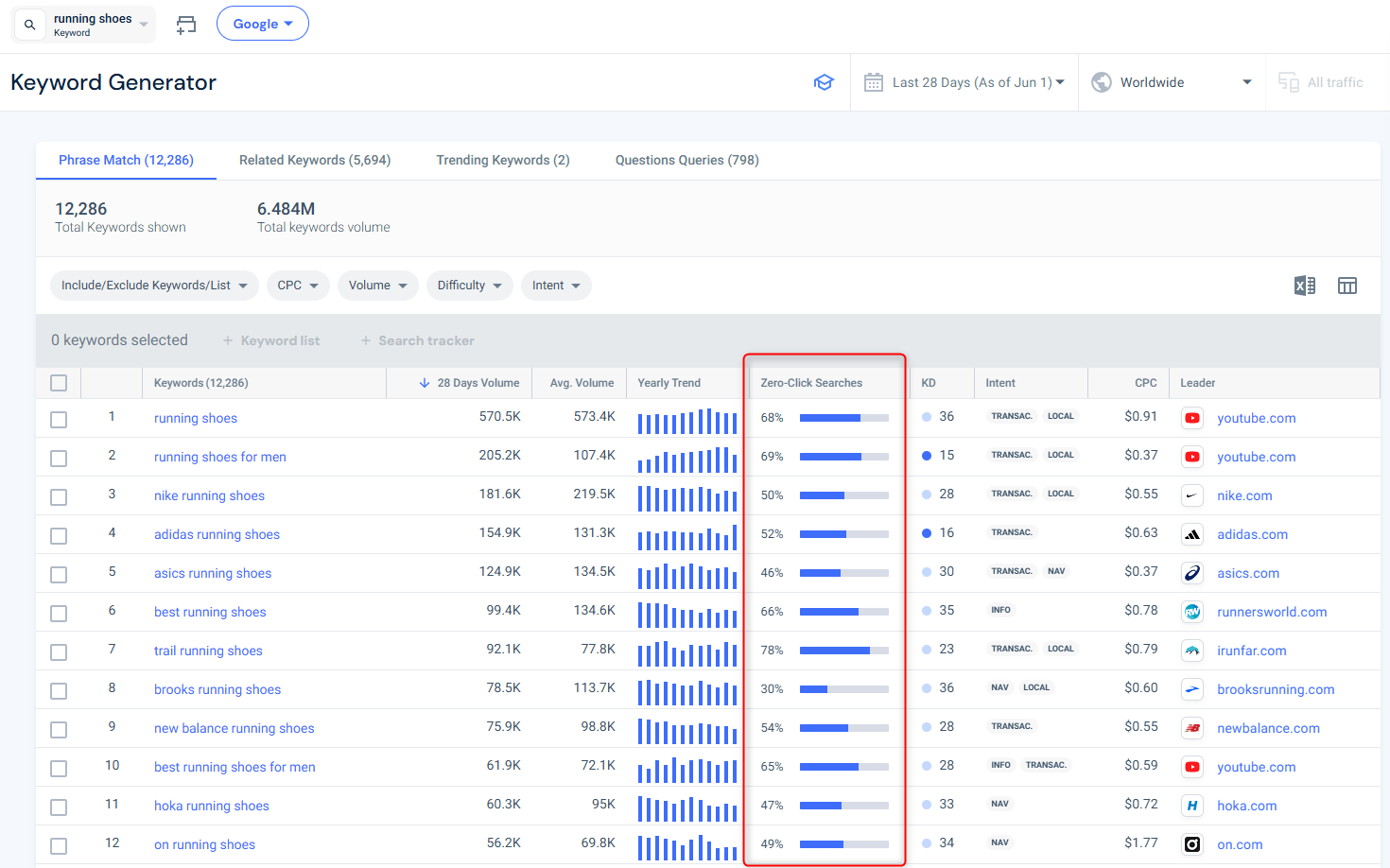Click the Zero-Click Searches column header
Image resolution: width=1390 pixels, height=868 pixels.
[x=811, y=383]
